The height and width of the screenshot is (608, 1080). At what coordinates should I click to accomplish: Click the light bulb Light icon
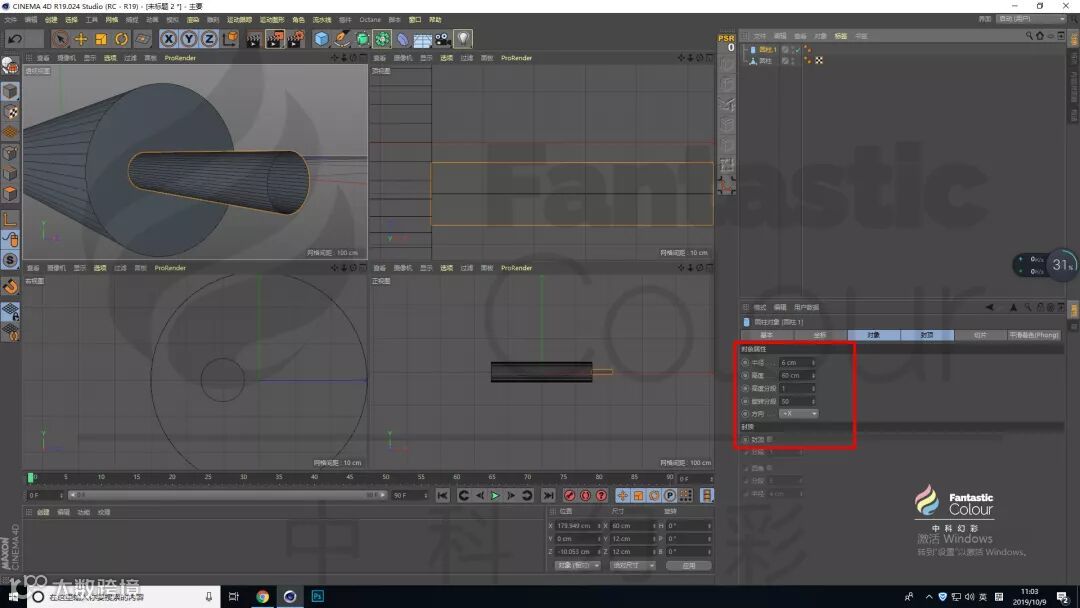pyautogui.click(x=463, y=39)
